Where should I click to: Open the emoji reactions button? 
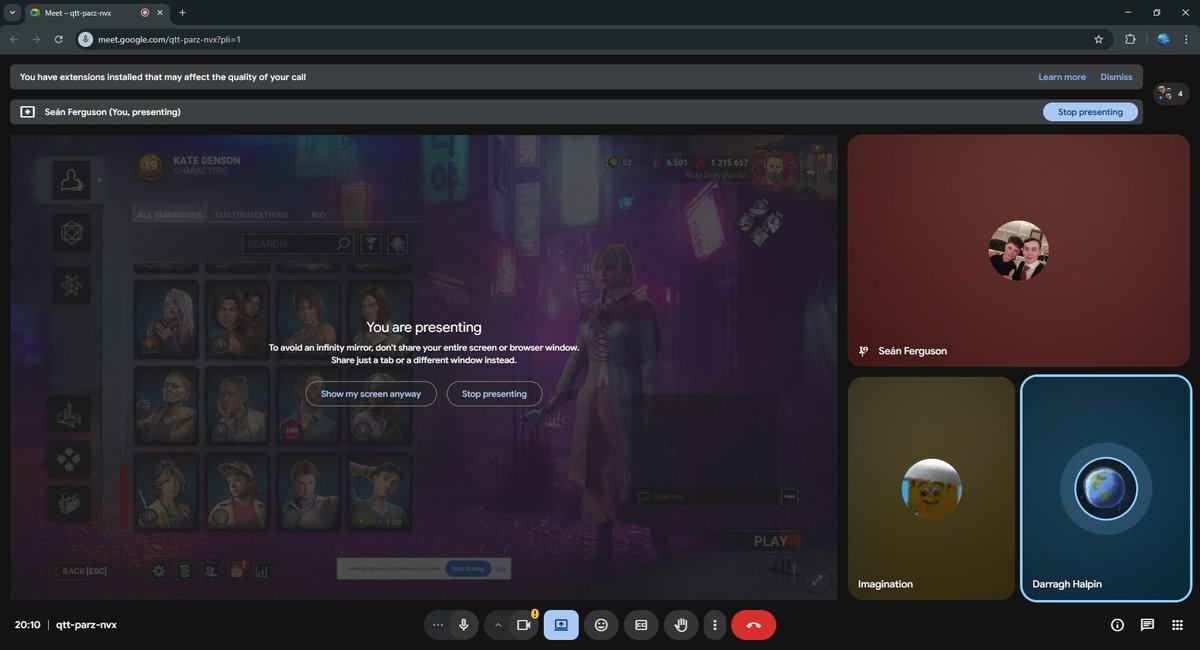click(601, 625)
